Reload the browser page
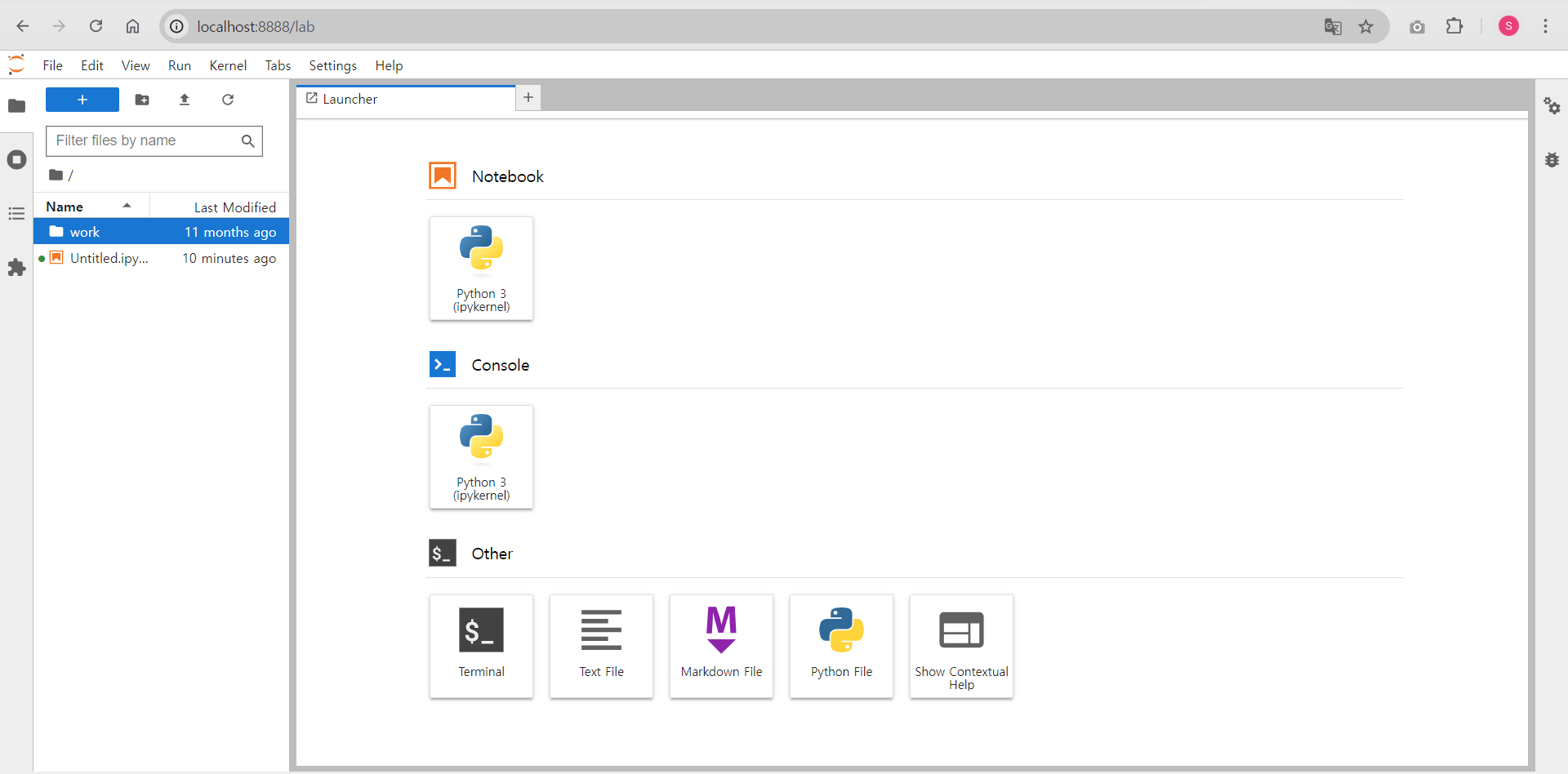1568x774 pixels. point(96,26)
